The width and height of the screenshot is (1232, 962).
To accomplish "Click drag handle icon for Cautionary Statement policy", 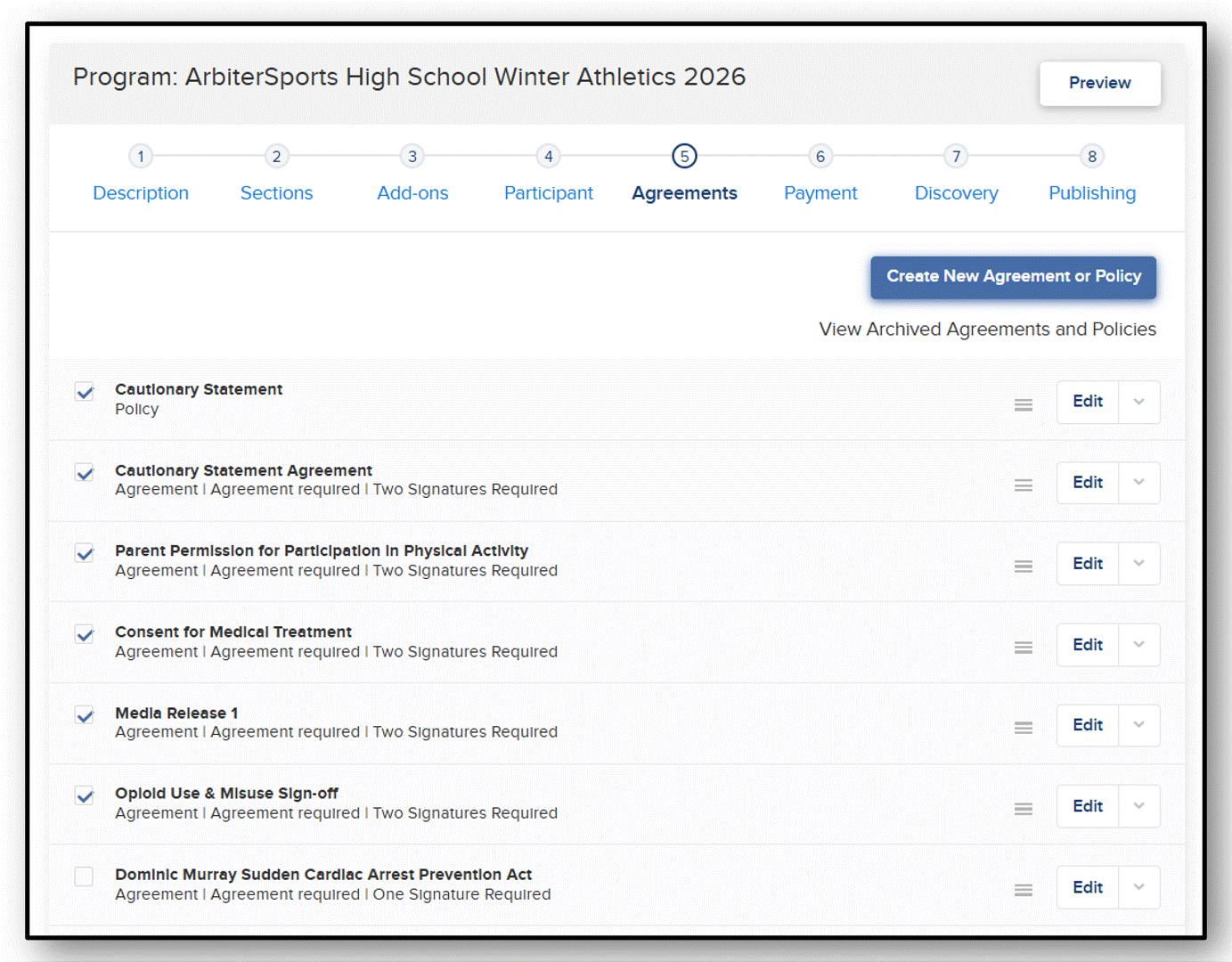I will pyautogui.click(x=1024, y=404).
